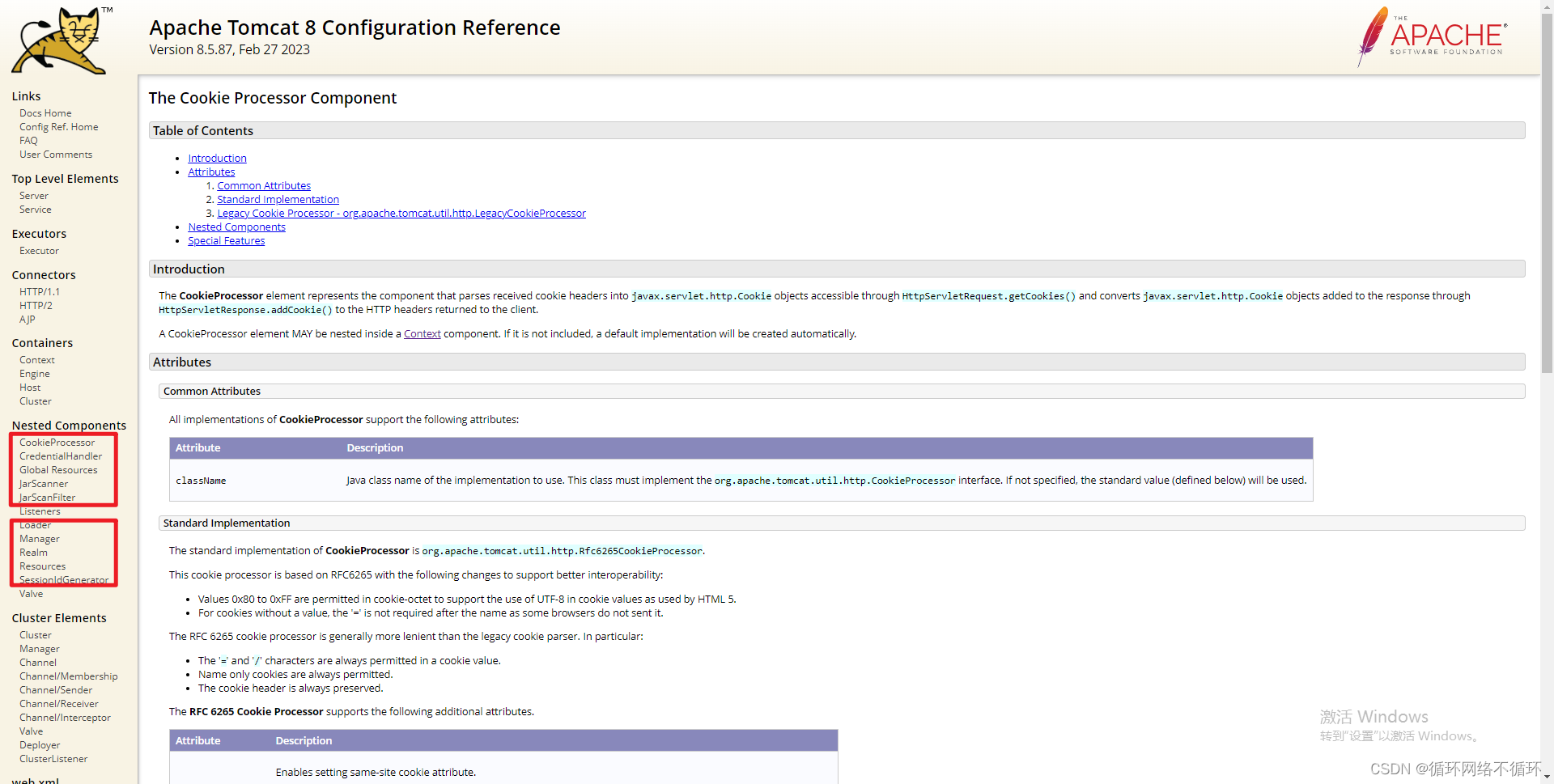Open Deployer cluster page

tap(40, 745)
